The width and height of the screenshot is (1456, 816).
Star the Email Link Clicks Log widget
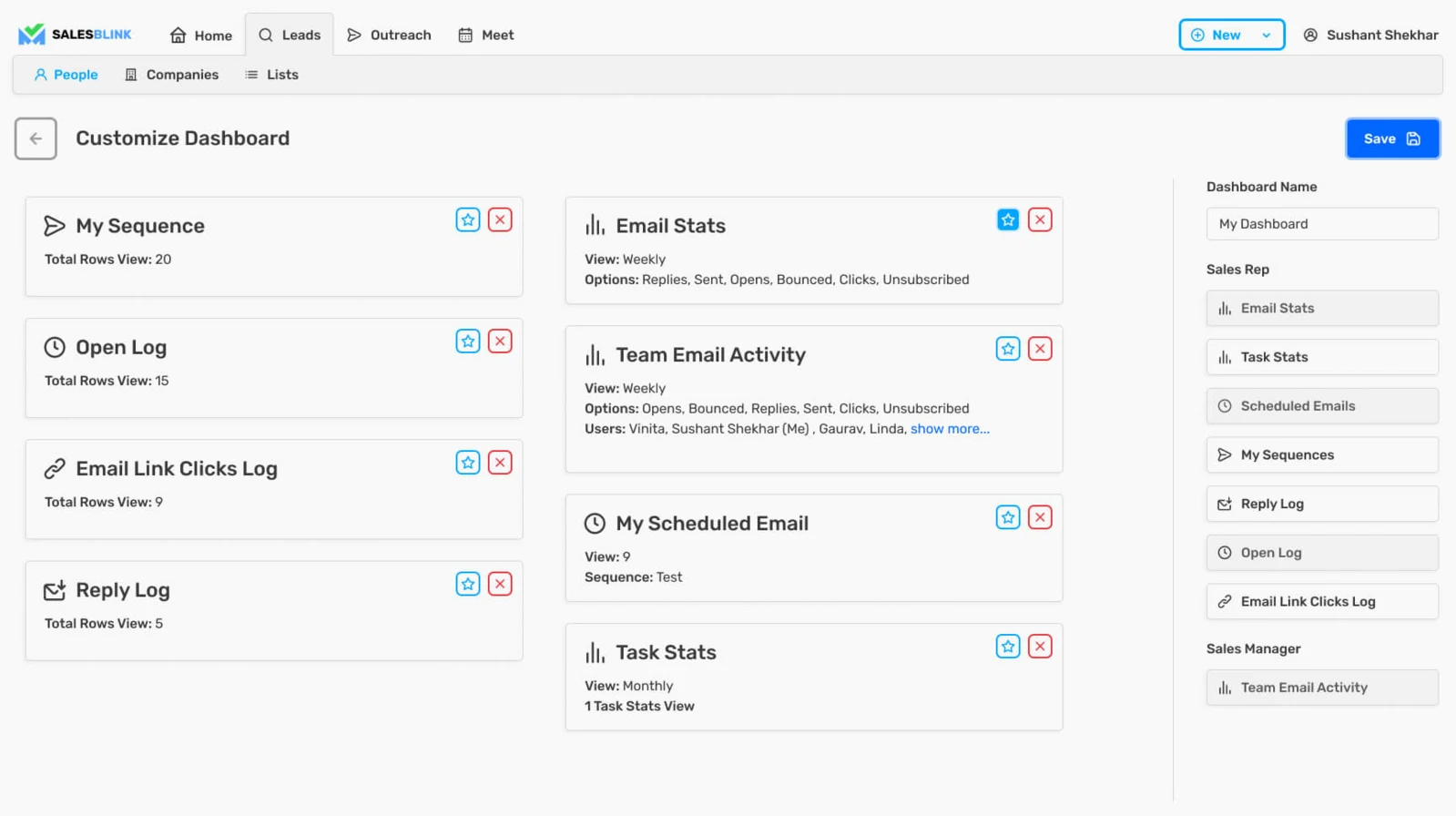click(x=468, y=463)
